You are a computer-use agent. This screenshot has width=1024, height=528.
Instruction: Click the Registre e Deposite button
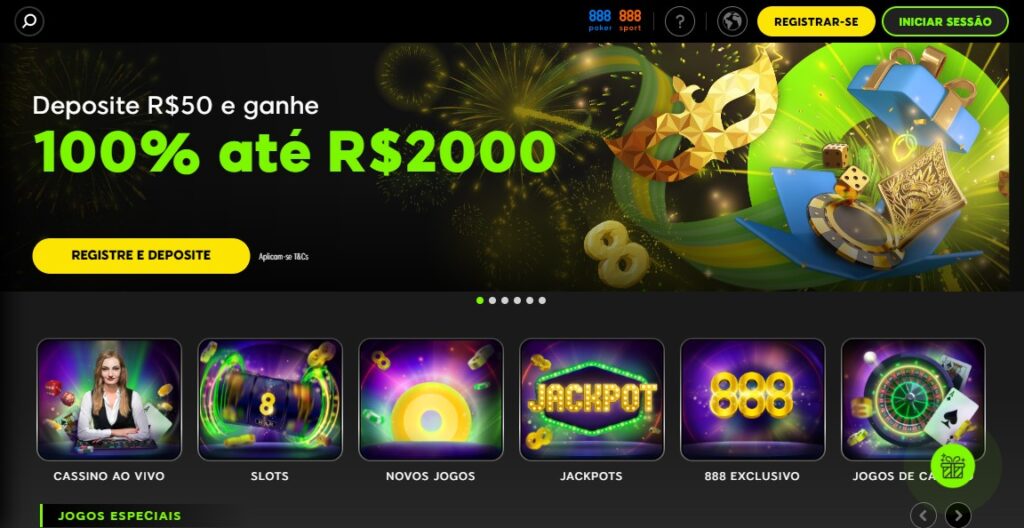(x=141, y=256)
